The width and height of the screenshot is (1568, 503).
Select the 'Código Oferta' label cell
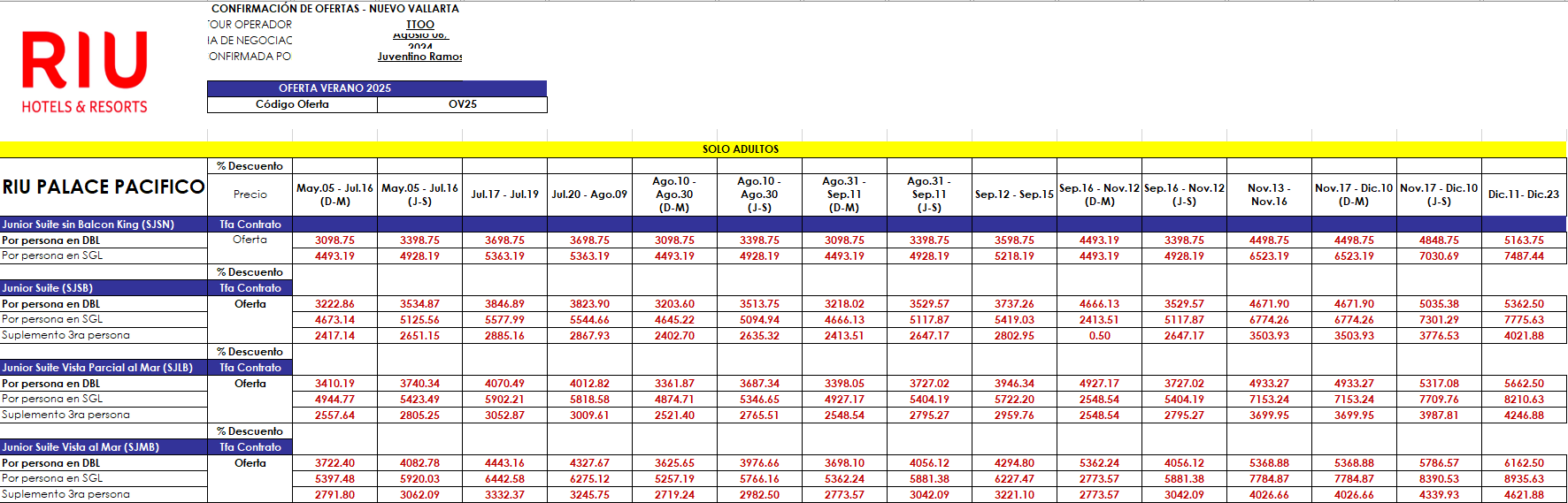[x=293, y=104]
